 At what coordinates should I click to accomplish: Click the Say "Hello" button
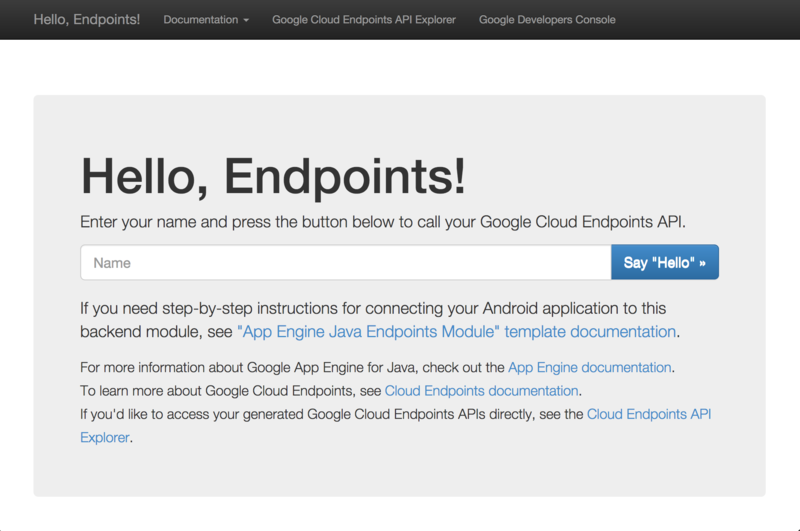coord(665,262)
